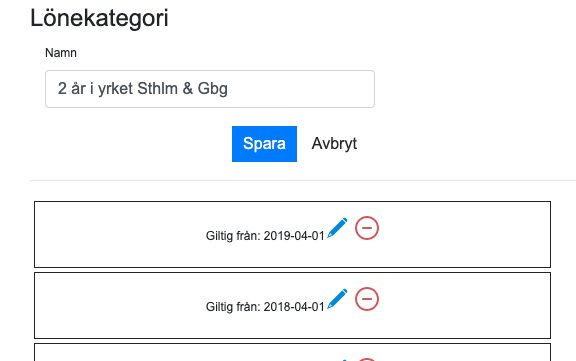
Task: Place cursor after 'Gbg' in name field
Action: coord(229,89)
